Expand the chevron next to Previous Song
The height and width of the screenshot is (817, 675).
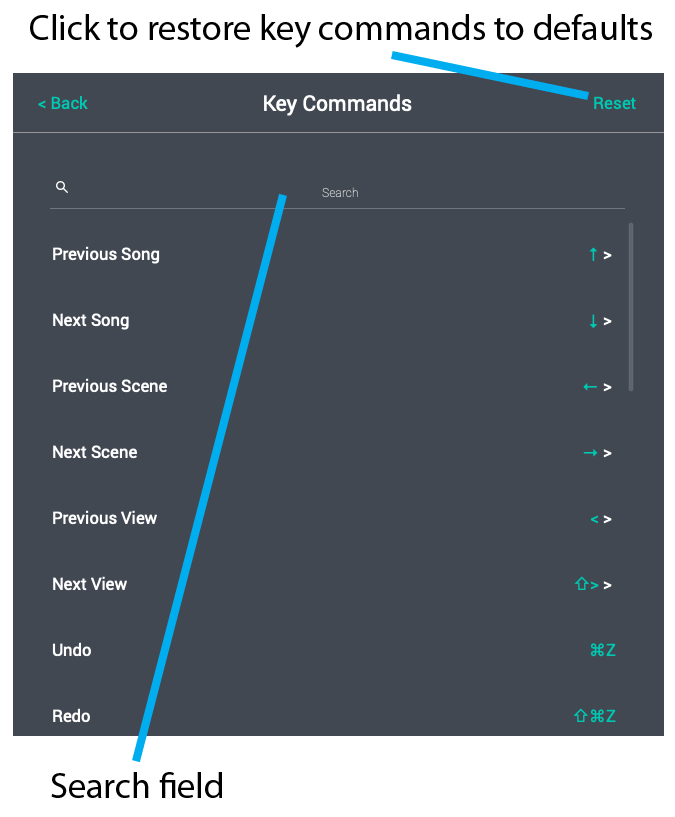coord(609,255)
